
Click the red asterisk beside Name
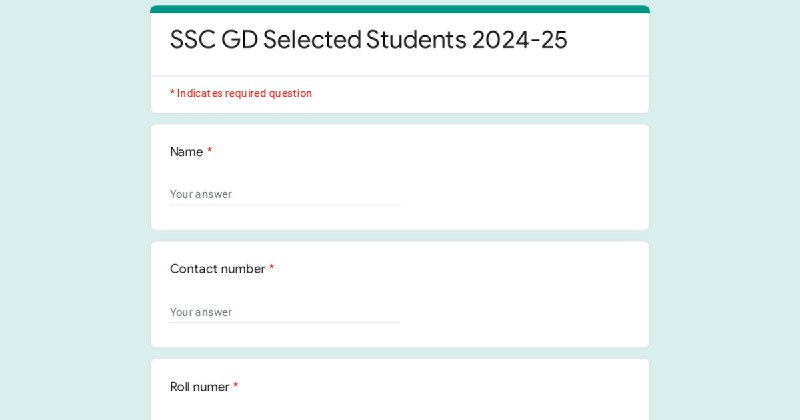tap(209, 151)
